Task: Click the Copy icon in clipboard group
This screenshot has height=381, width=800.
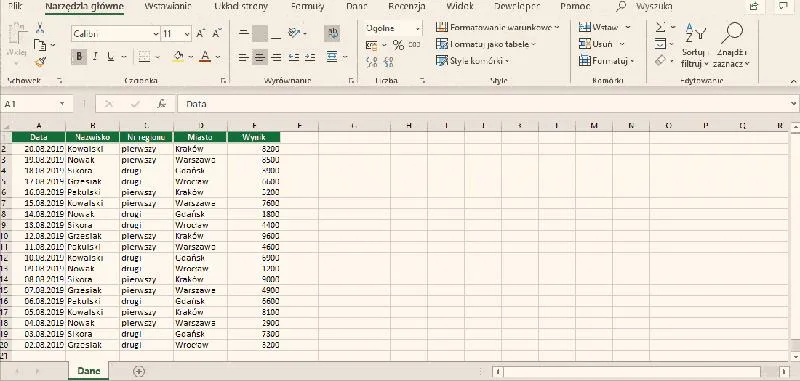Action: click(x=40, y=45)
